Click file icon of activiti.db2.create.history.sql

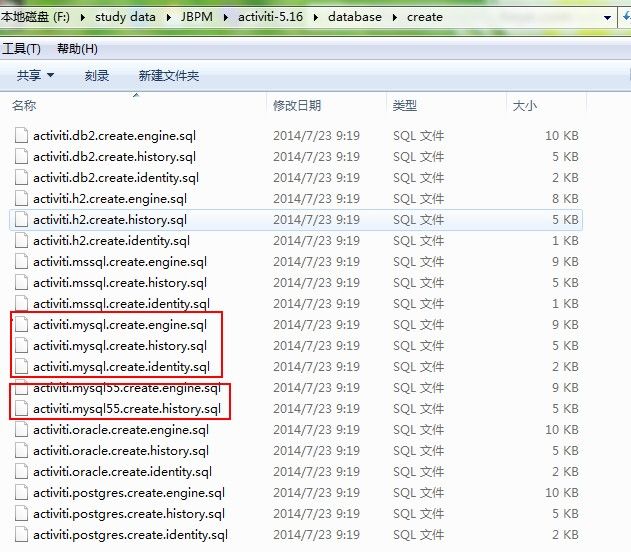click(21, 156)
